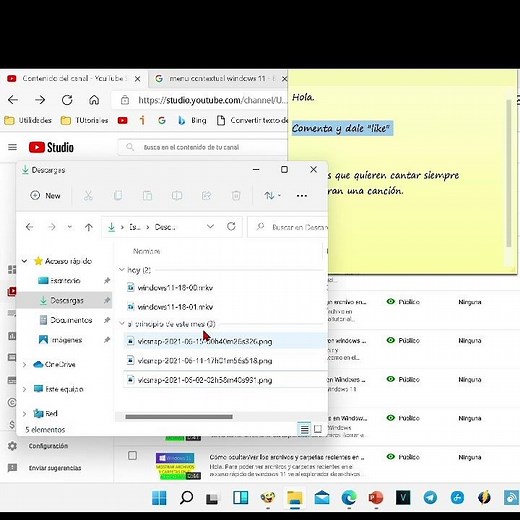Select Imágenes in the navigation pane
This screenshot has height=520, width=520.
click(x=66, y=340)
